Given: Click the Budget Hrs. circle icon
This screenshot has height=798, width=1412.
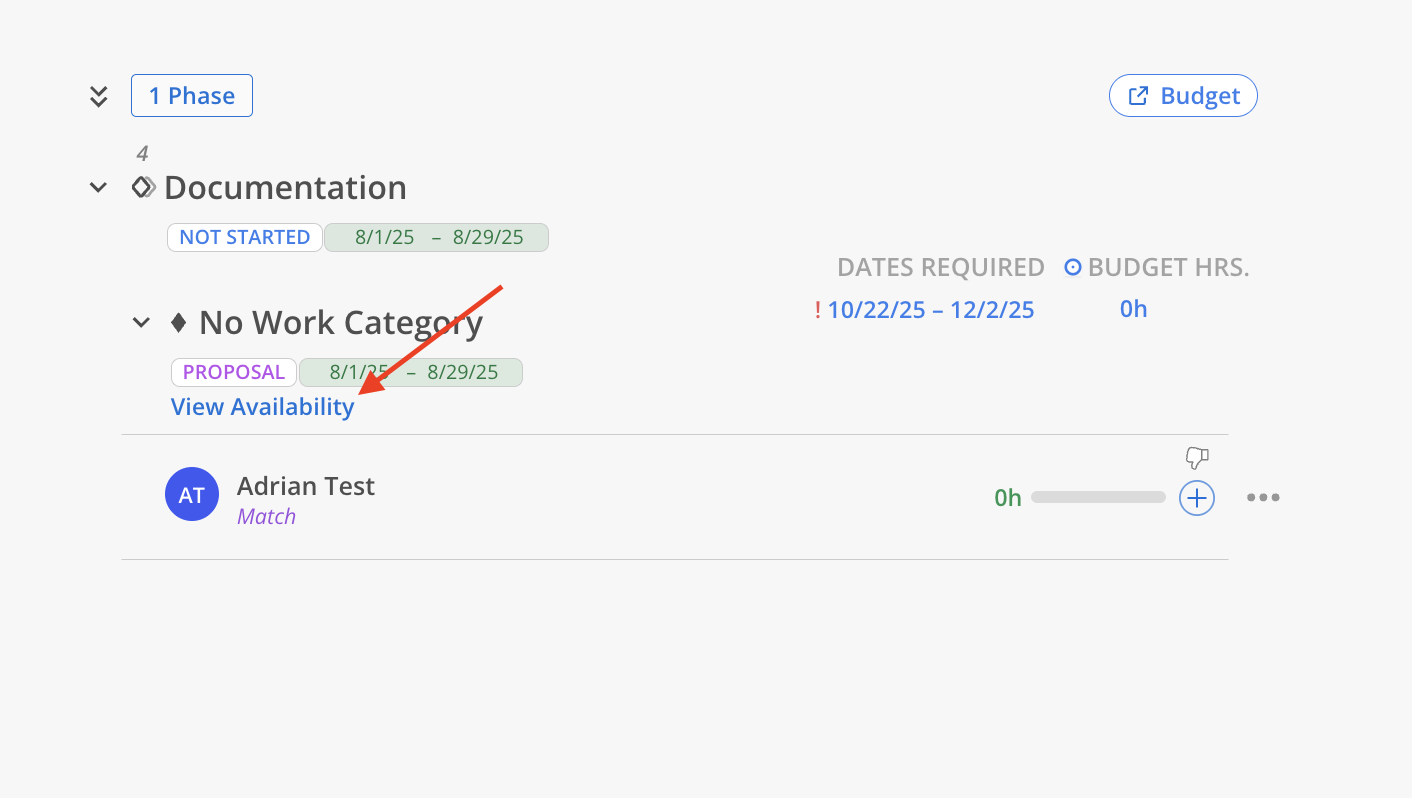Looking at the screenshot, I should point(1073,268).
